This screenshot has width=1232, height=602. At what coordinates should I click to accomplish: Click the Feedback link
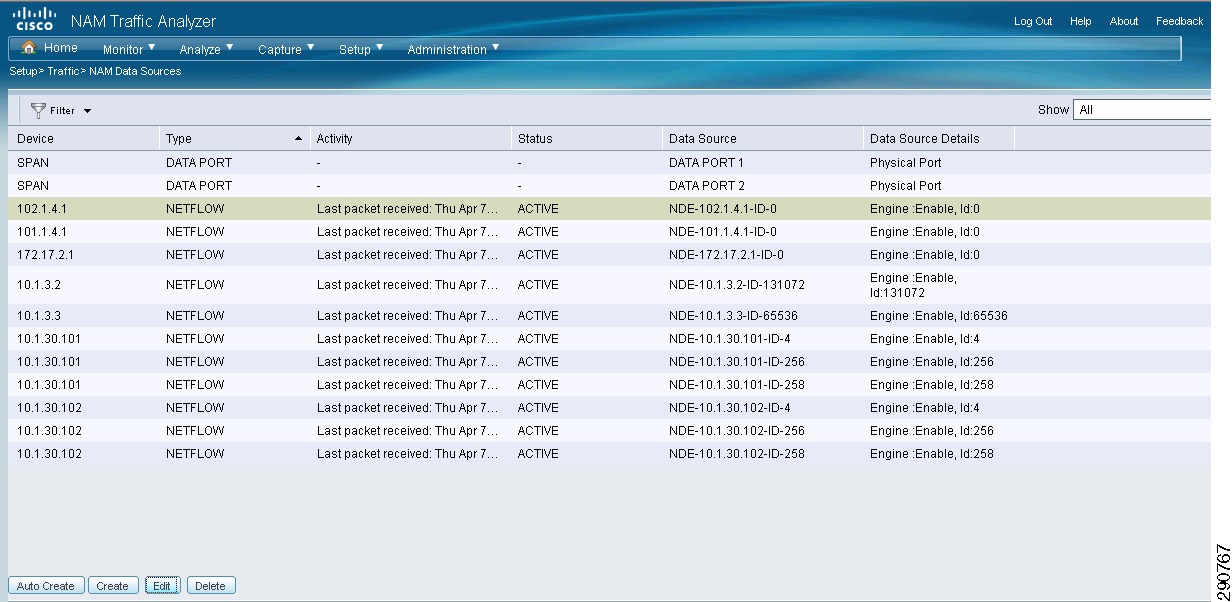pos(1179,21)
